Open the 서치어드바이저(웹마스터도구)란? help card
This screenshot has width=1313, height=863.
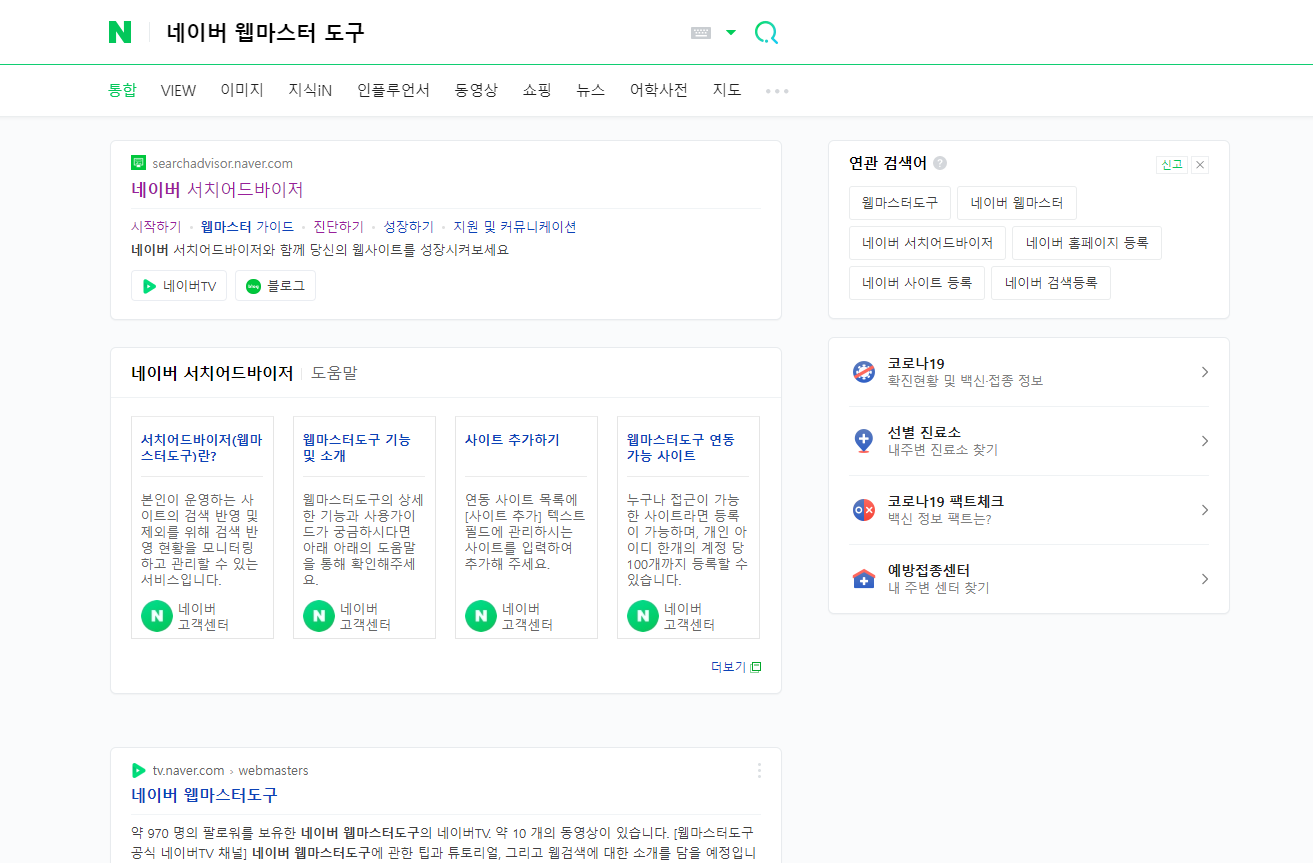202,448
